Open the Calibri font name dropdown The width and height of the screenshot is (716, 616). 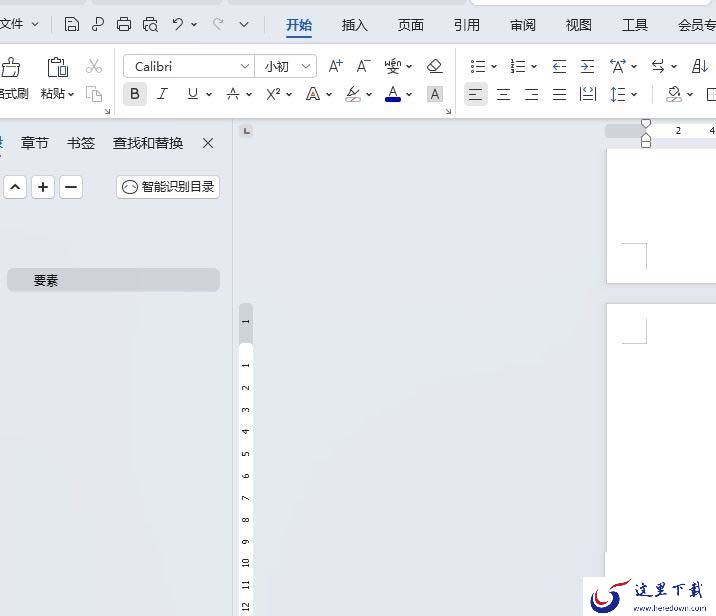(245, 67)
